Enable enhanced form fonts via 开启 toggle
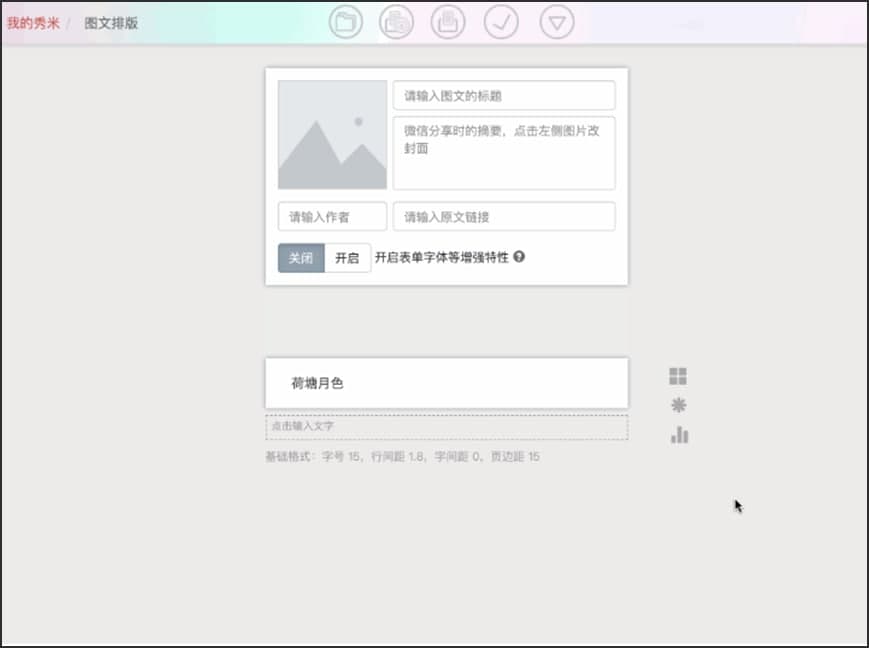Viewport: 869px width, 648px height. tap(346, 257)
